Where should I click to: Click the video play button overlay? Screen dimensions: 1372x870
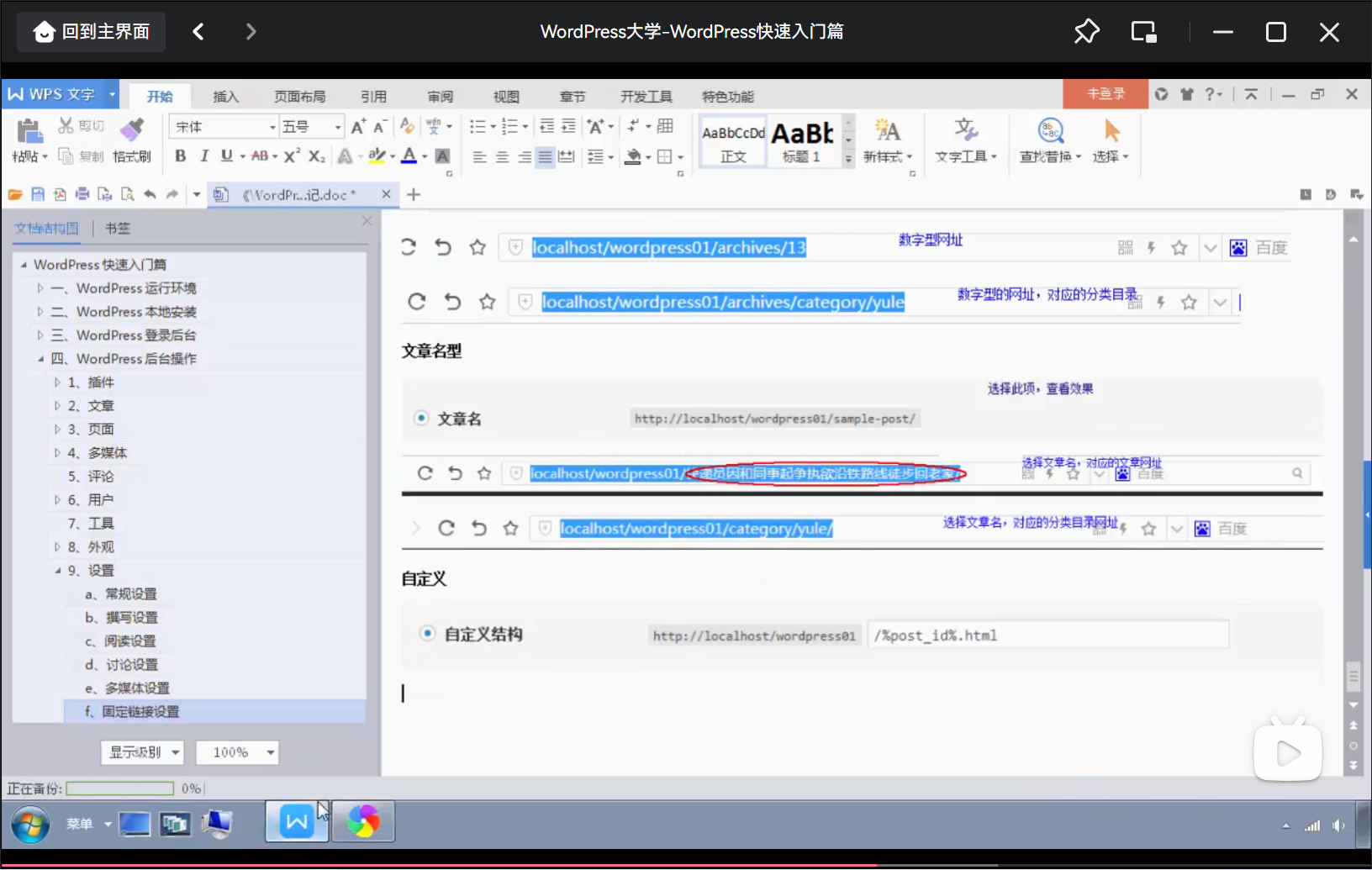click(1287, 753)
